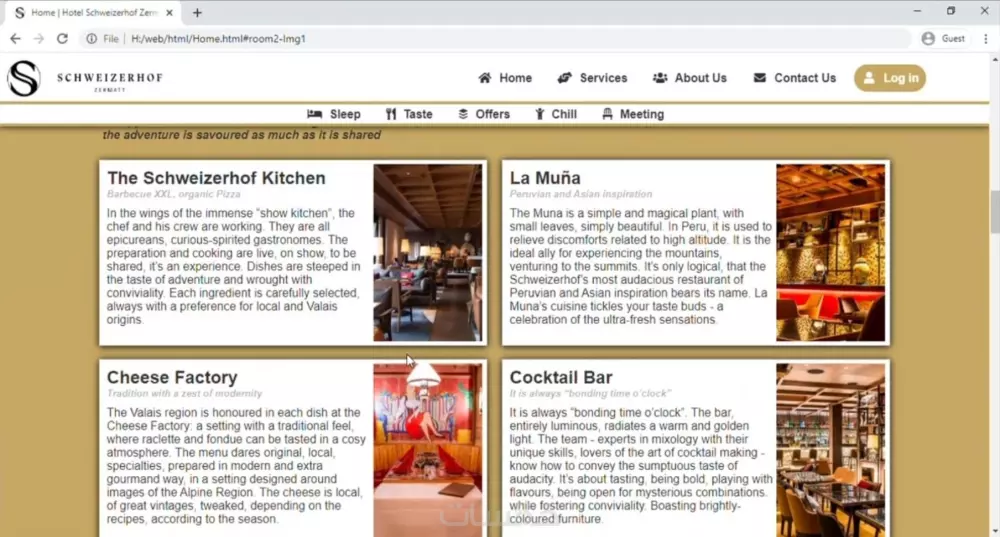
Task: Click the Schweizerhof Kitchen restaurant photo
Action: (428, 253)
